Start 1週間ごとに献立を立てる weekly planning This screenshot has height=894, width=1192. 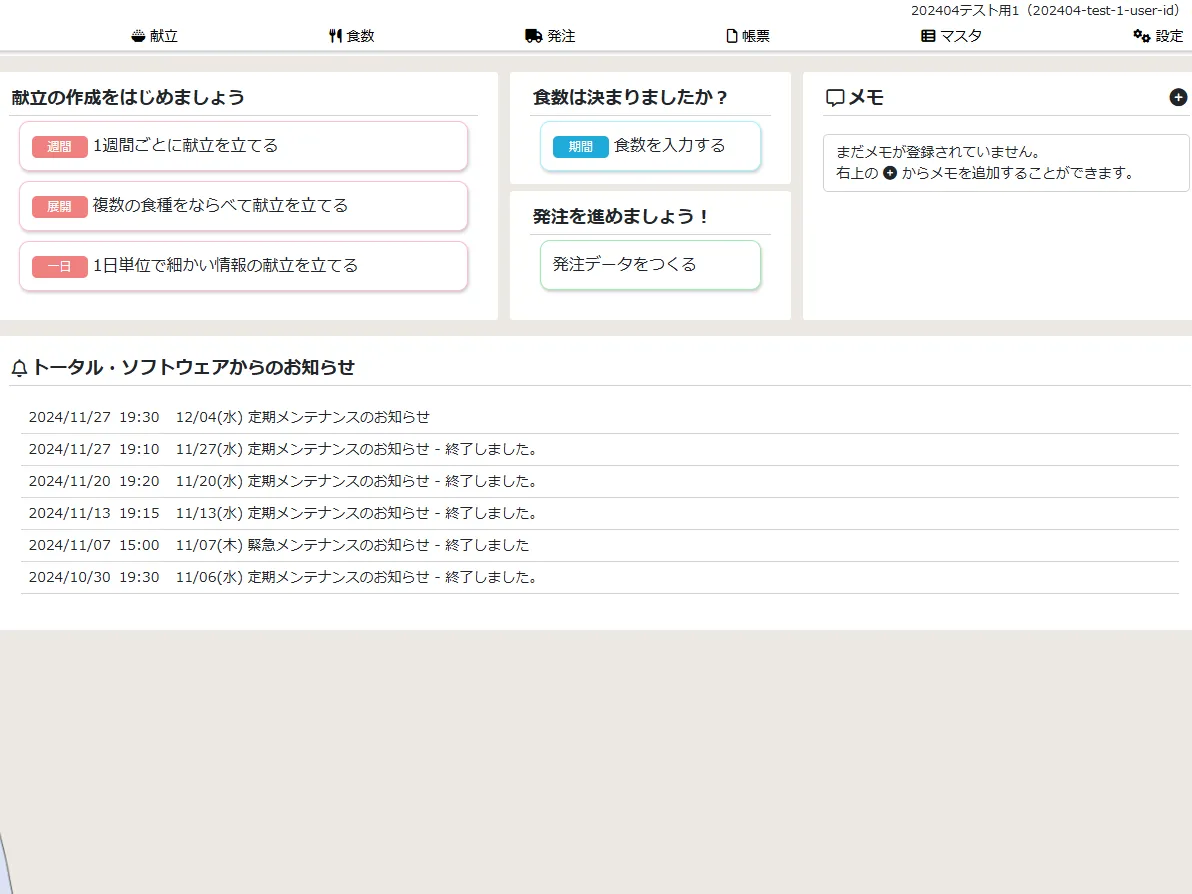pyautogui.click(x=243, y=146)
